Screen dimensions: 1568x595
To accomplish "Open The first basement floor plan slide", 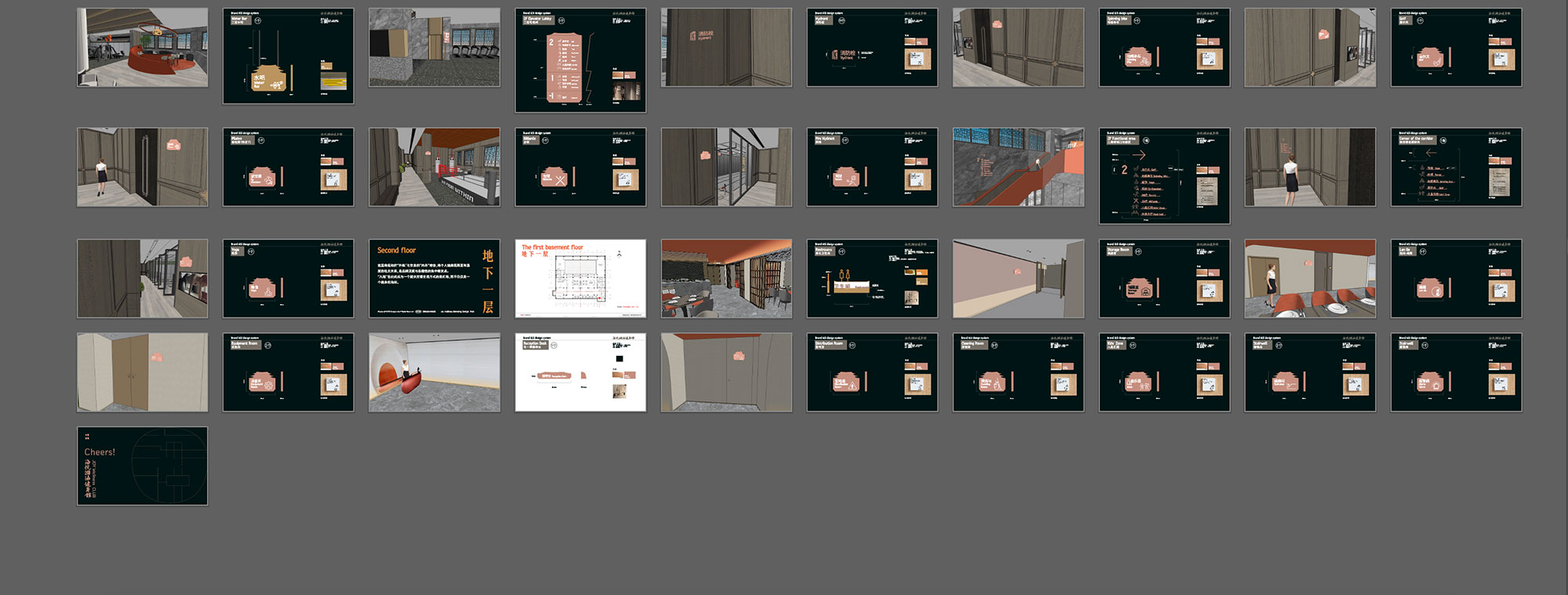I will pos(580,278).
